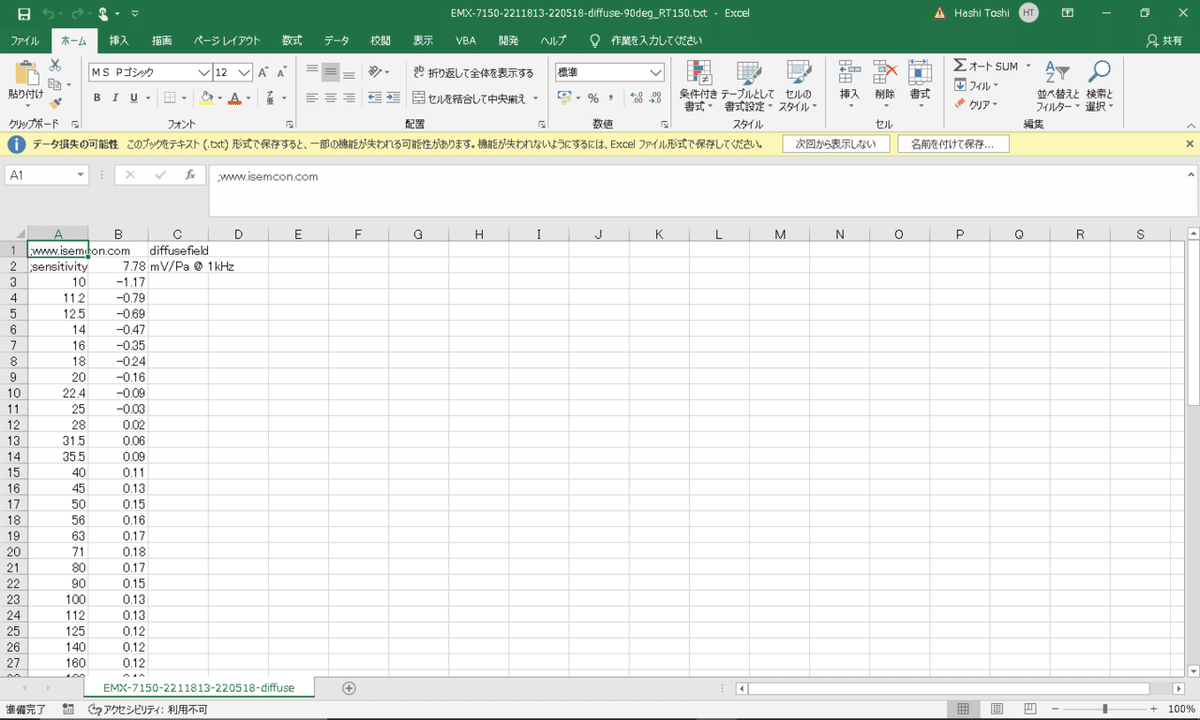Screen dimensions: 1200x720
Task: Click Find & Select (検索と選択) magnifier icon
Action: tap(1099, 73)
